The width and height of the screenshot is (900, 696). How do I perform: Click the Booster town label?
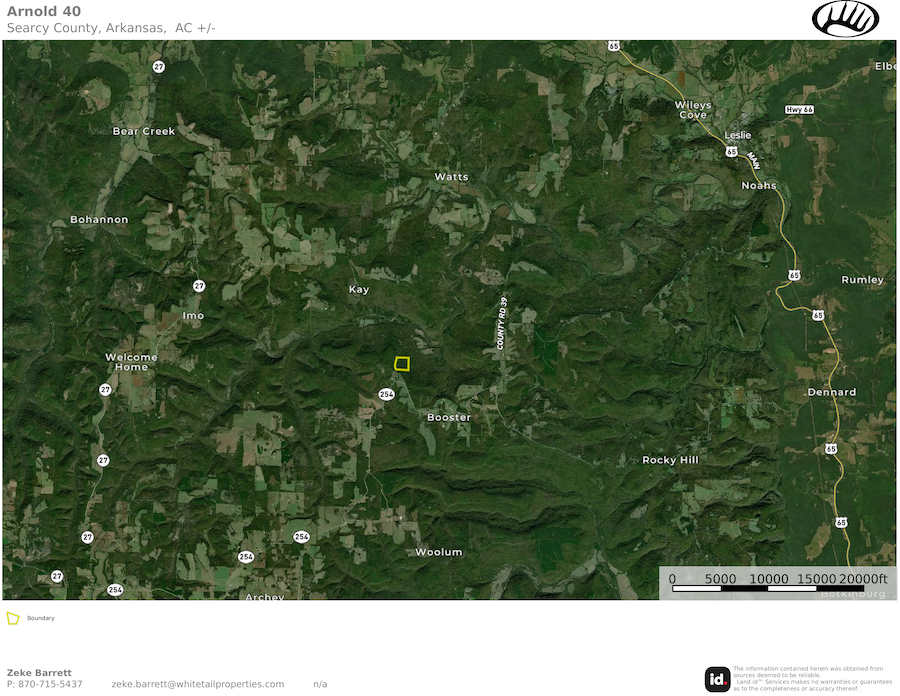(x=449, y=417)
